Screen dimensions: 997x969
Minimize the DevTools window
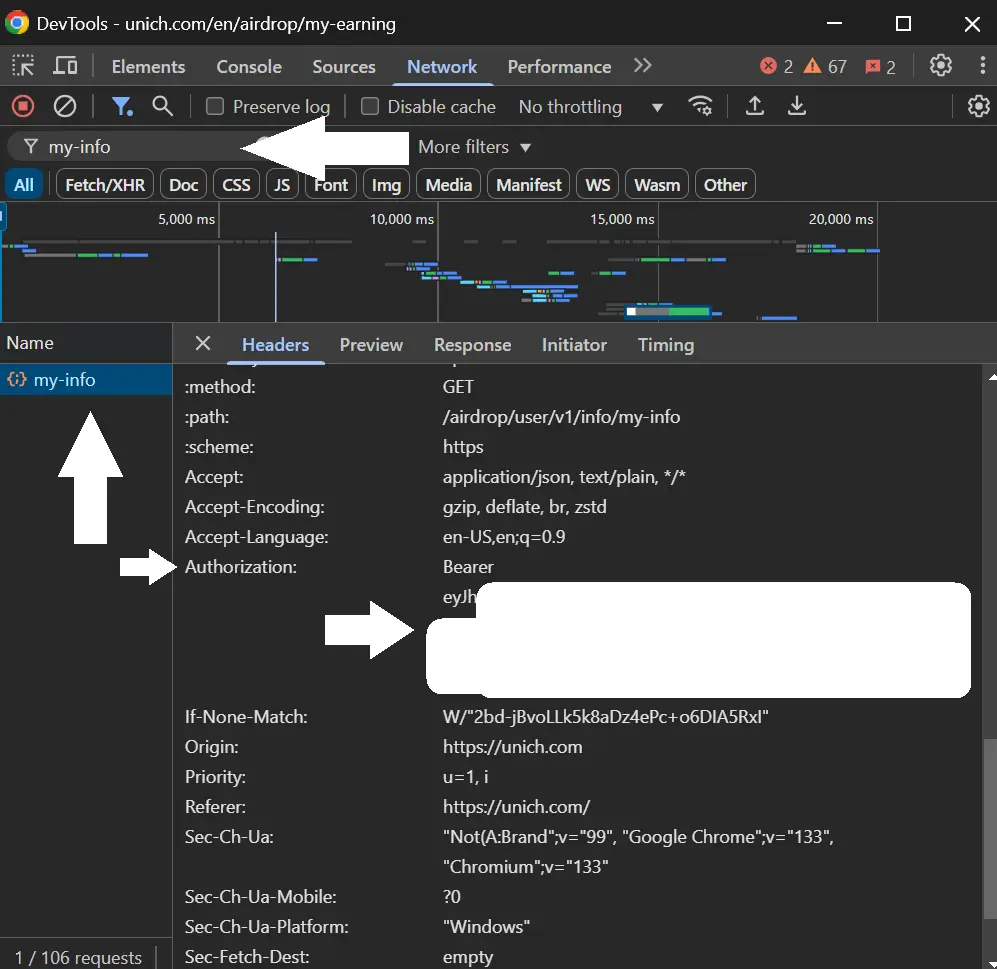coord(834,24)
